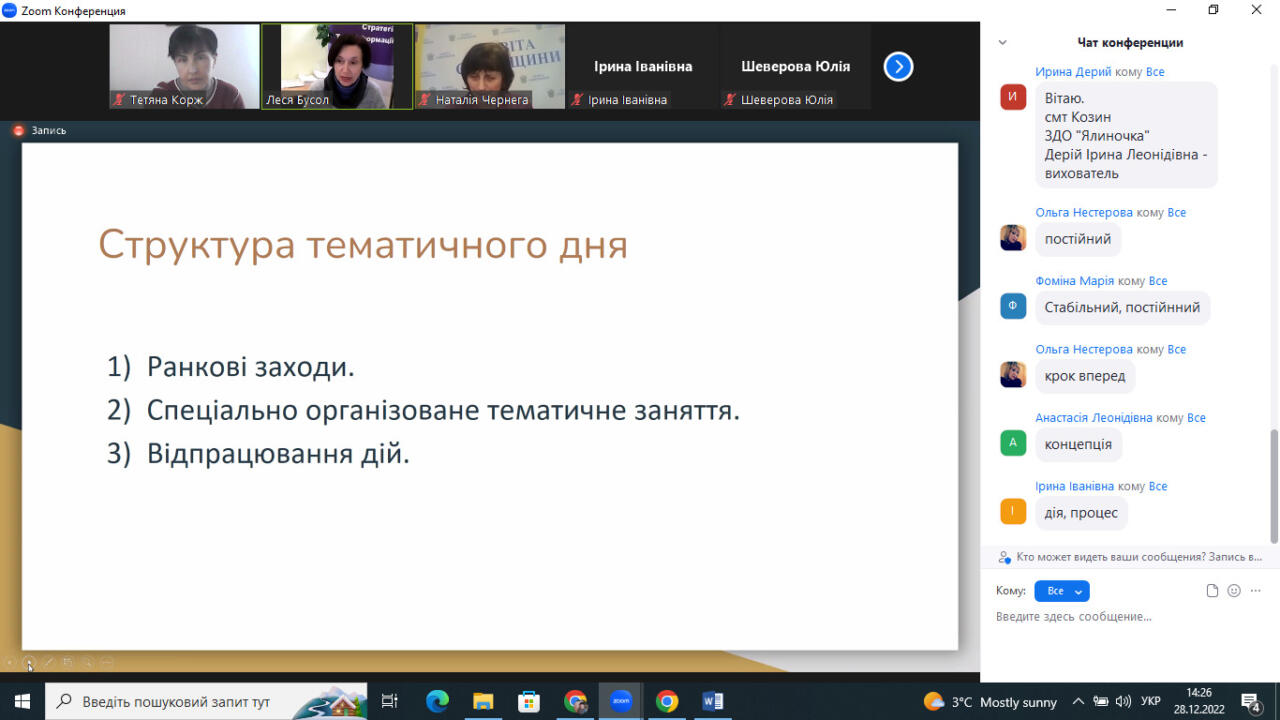Click chat message крок вперед
This screenshot has height=720, width=1280.
pos(1085,376)
